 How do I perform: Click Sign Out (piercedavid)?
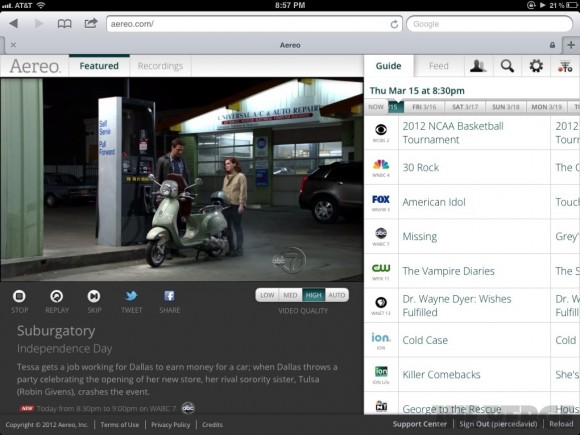tap(498, 424)
